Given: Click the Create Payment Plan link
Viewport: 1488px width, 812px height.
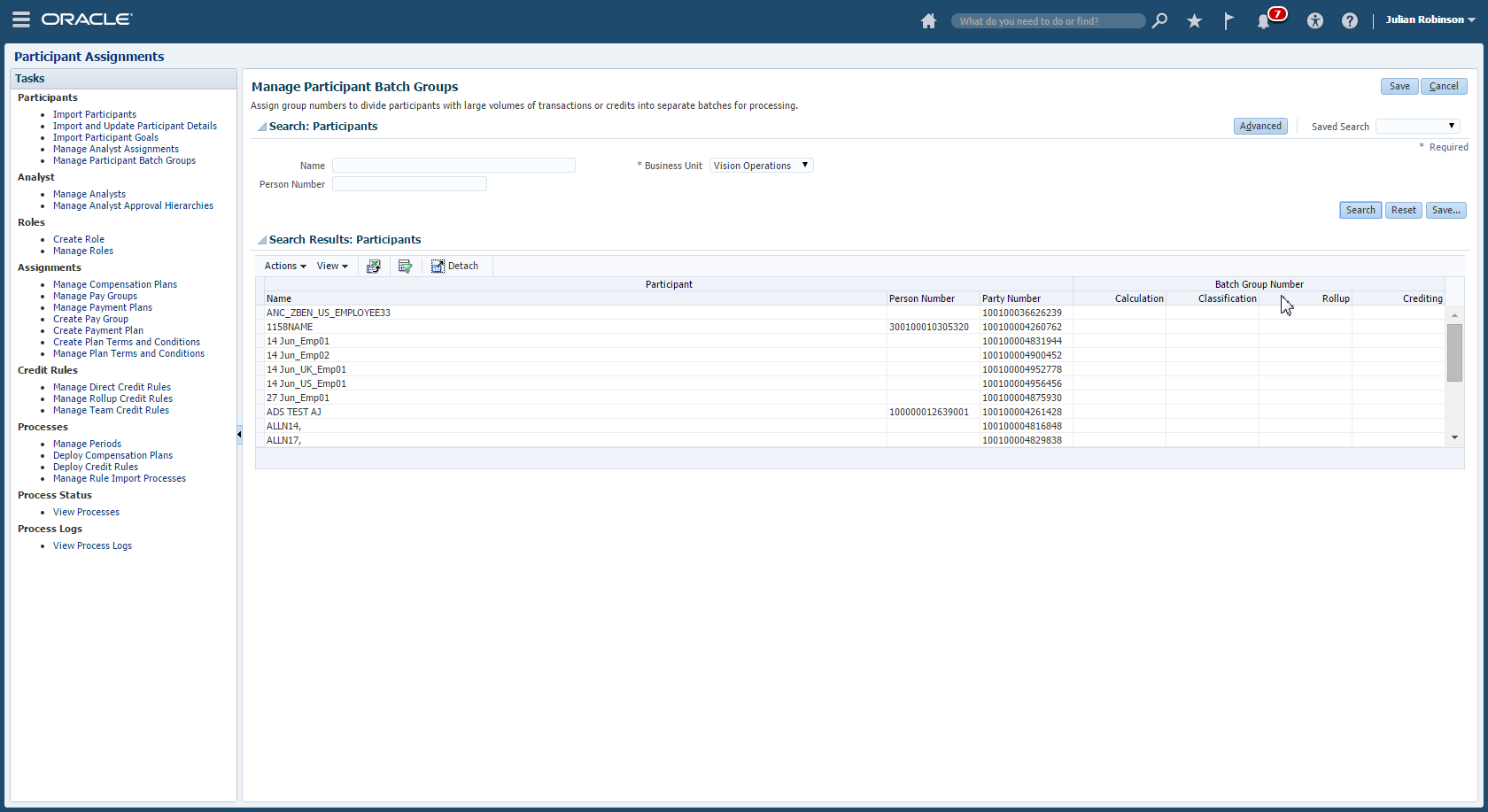Looking at the screenshot, I should tap(98, 330).
